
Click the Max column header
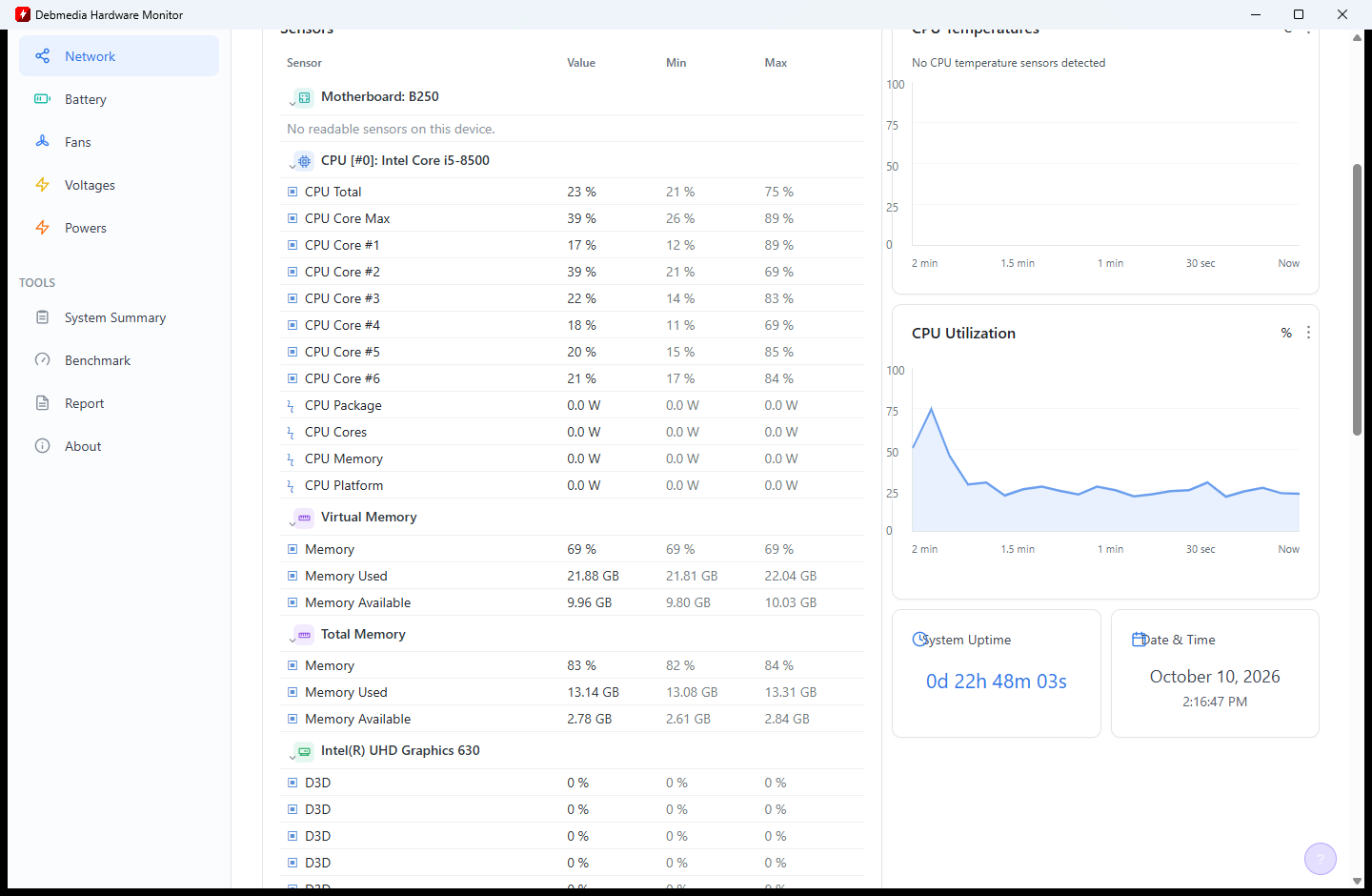click(x=776, y=63)
